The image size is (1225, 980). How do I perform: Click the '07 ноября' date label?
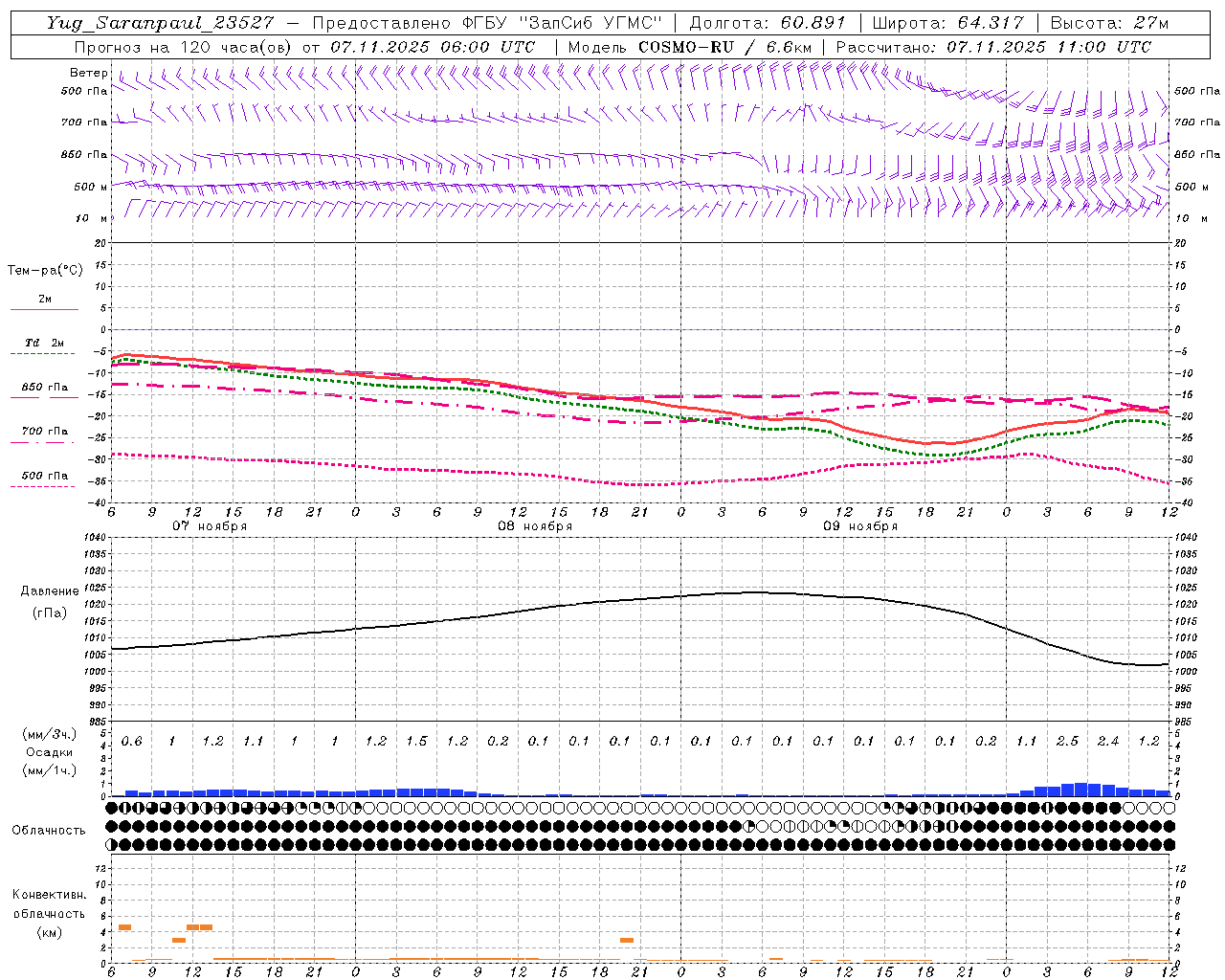210,525
